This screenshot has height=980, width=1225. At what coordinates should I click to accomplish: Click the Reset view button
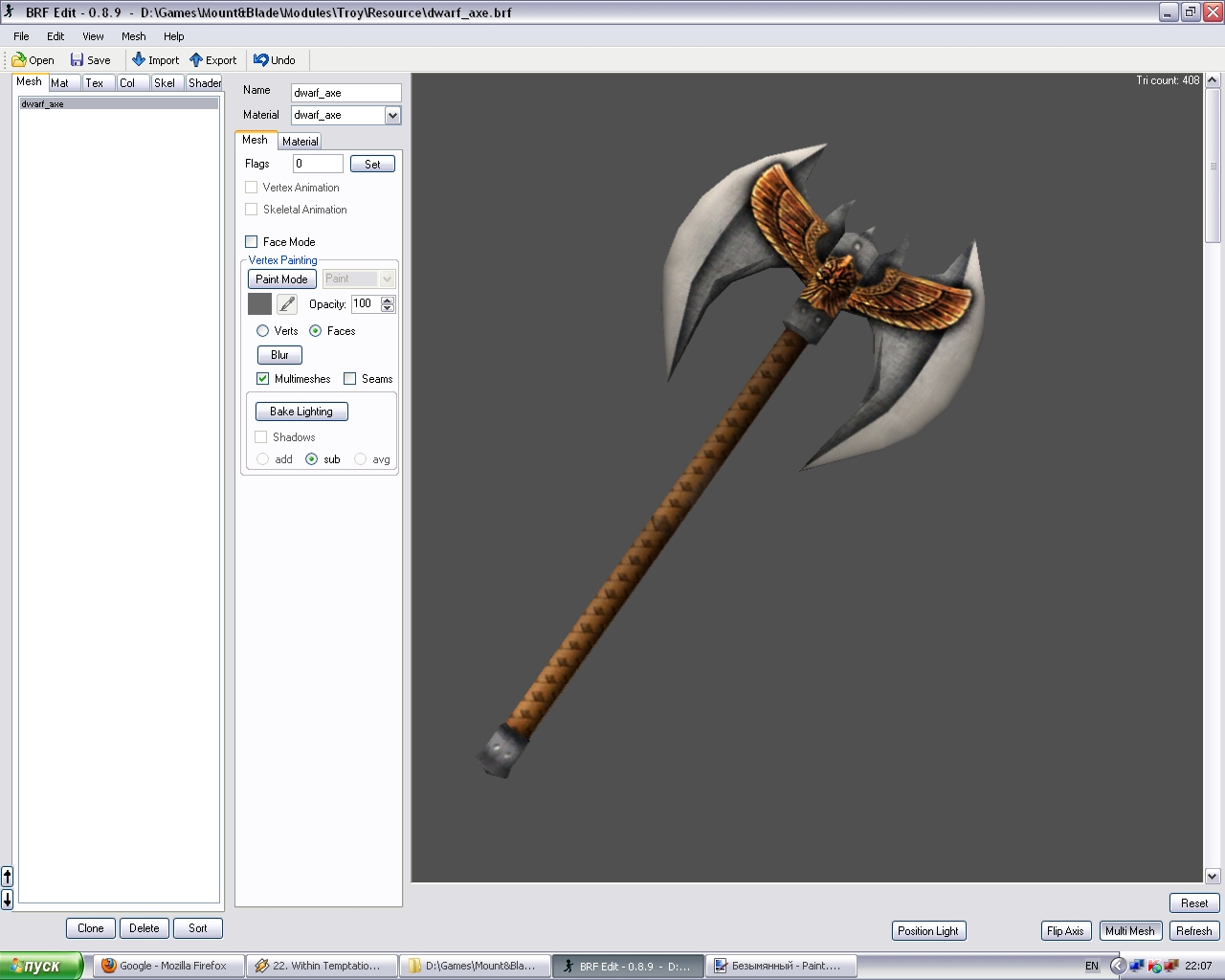pos(1194,903)
